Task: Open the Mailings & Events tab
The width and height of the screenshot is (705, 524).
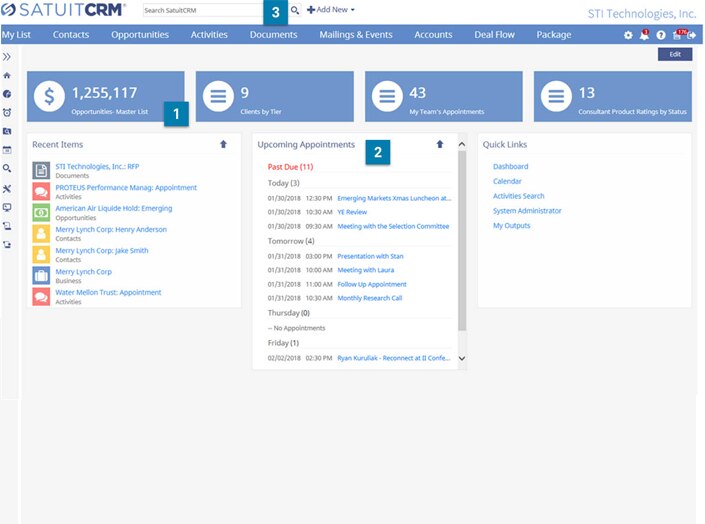Action: [356, 35]
